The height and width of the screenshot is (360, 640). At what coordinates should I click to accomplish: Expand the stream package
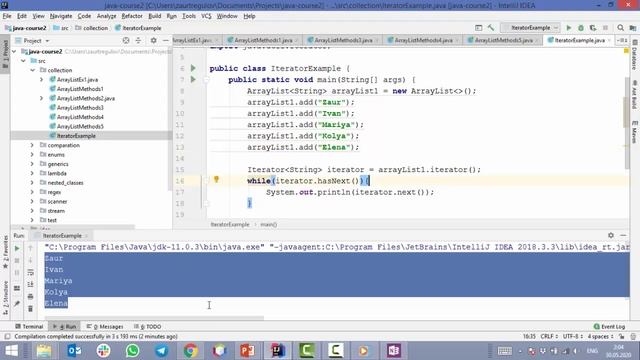tap(32, 211)
